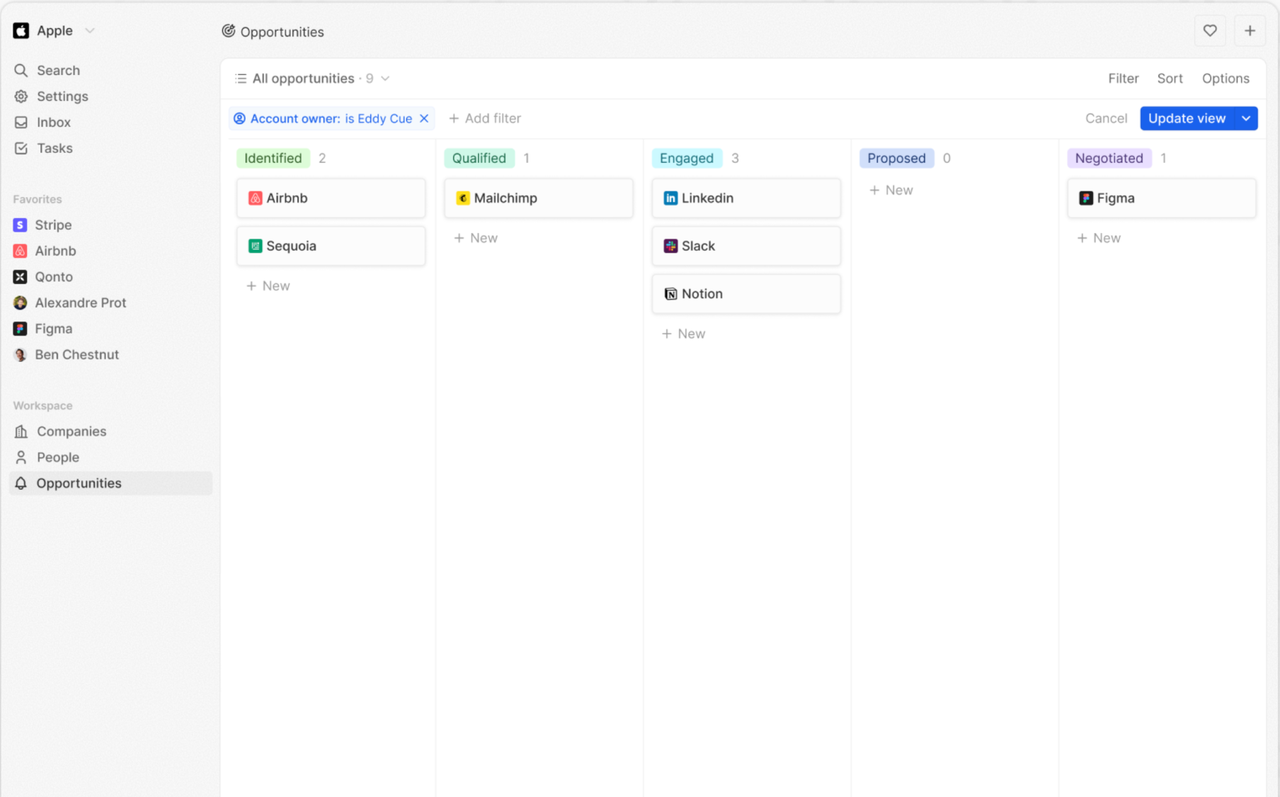Open the All opportunities view dropdown
This screenshot has height=797, width=1280.
pos(312,79)
